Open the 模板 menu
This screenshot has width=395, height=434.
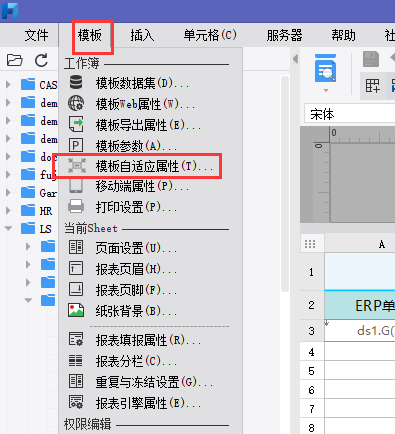[90, 35]
